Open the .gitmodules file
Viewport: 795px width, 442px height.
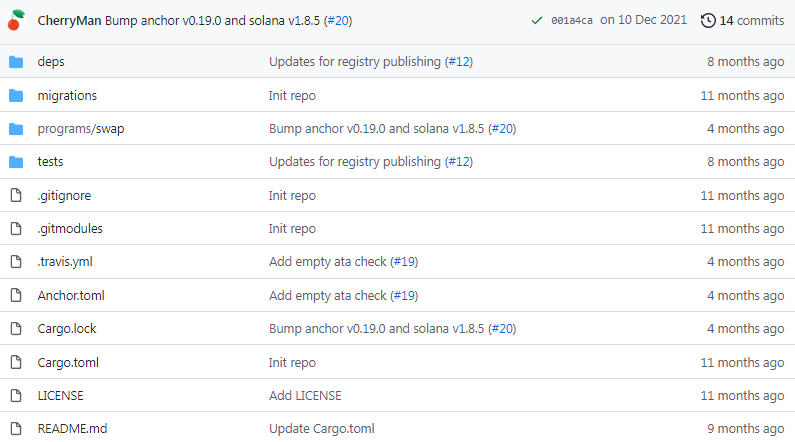pos(70,229)
